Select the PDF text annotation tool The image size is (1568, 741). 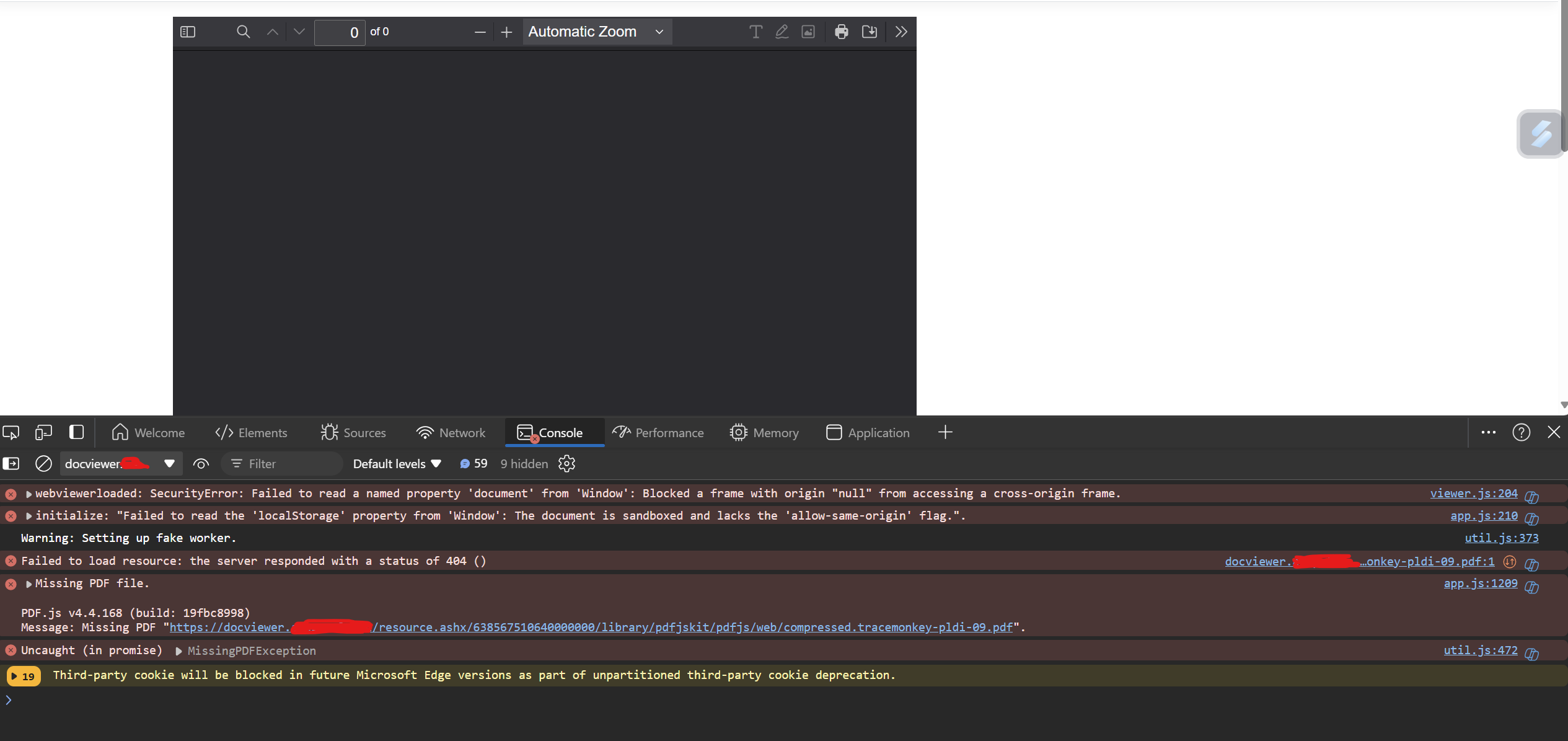tap(755, 32)
